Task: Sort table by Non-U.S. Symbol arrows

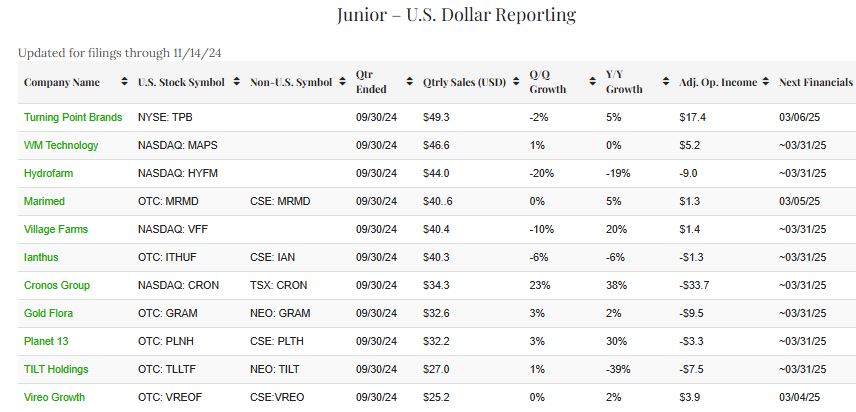Action: pos(341,81)
